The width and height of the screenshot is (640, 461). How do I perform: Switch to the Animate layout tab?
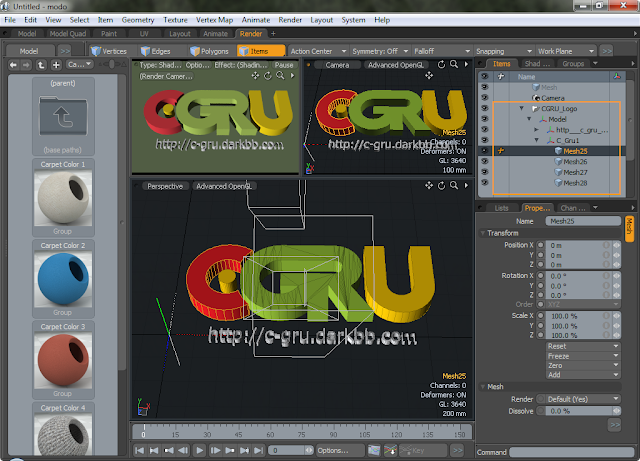[215, 34]
